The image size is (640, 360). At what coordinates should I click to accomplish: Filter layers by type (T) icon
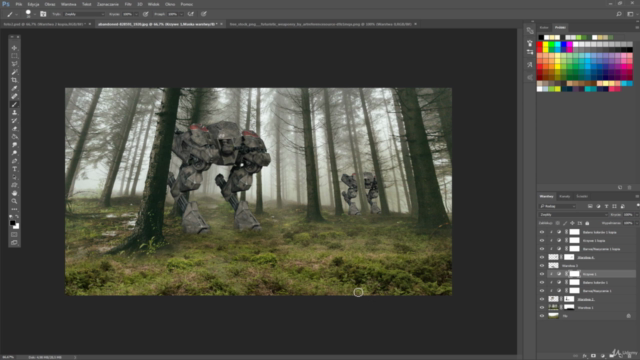606,207
